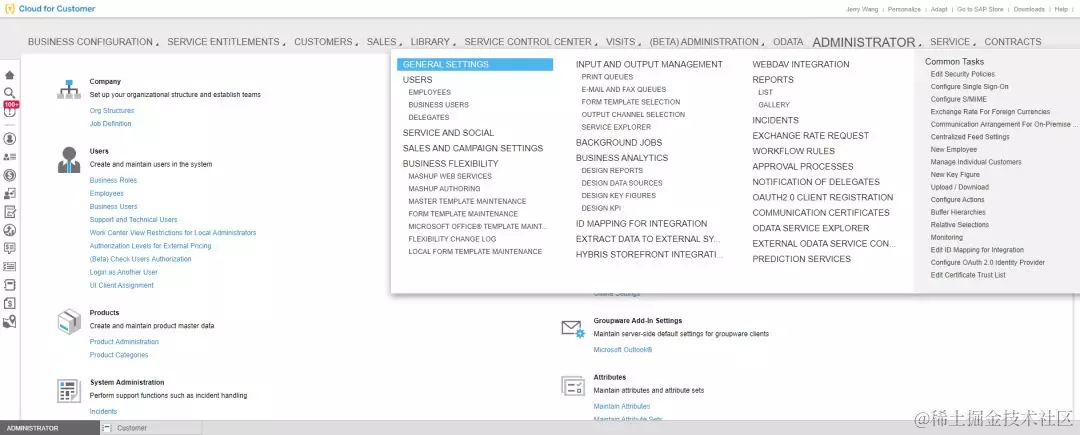Open the Org Structures link
Screen dimensions: 1080x435
coord(112,111)
